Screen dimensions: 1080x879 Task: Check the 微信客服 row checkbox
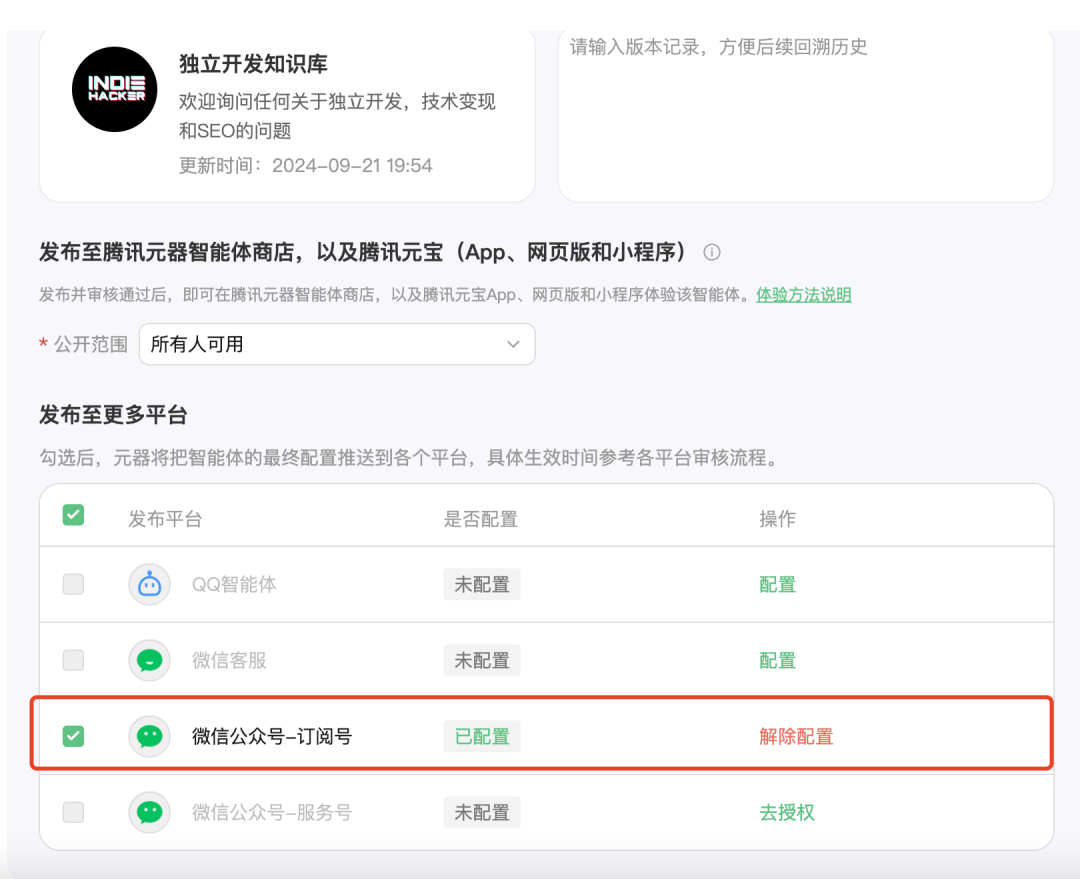click(73, 660)
